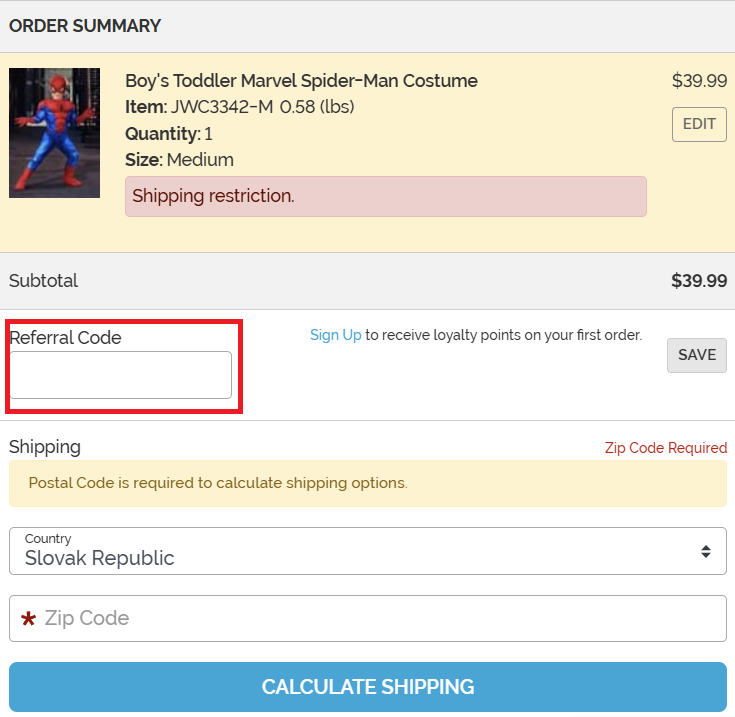
Task: Click the red required asterisk icon
Action: [x=28, y=620]
